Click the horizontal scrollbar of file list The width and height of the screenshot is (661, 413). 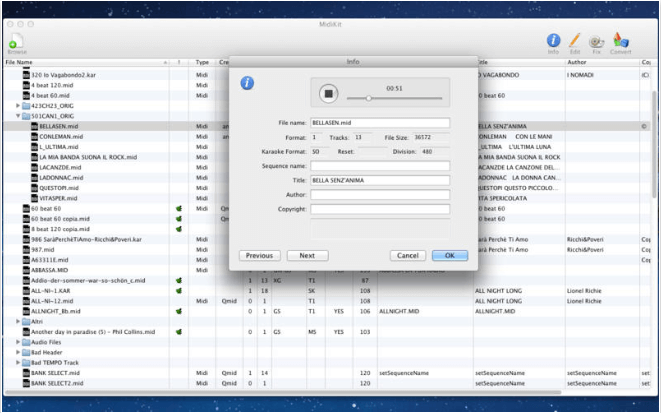(283, 392)
